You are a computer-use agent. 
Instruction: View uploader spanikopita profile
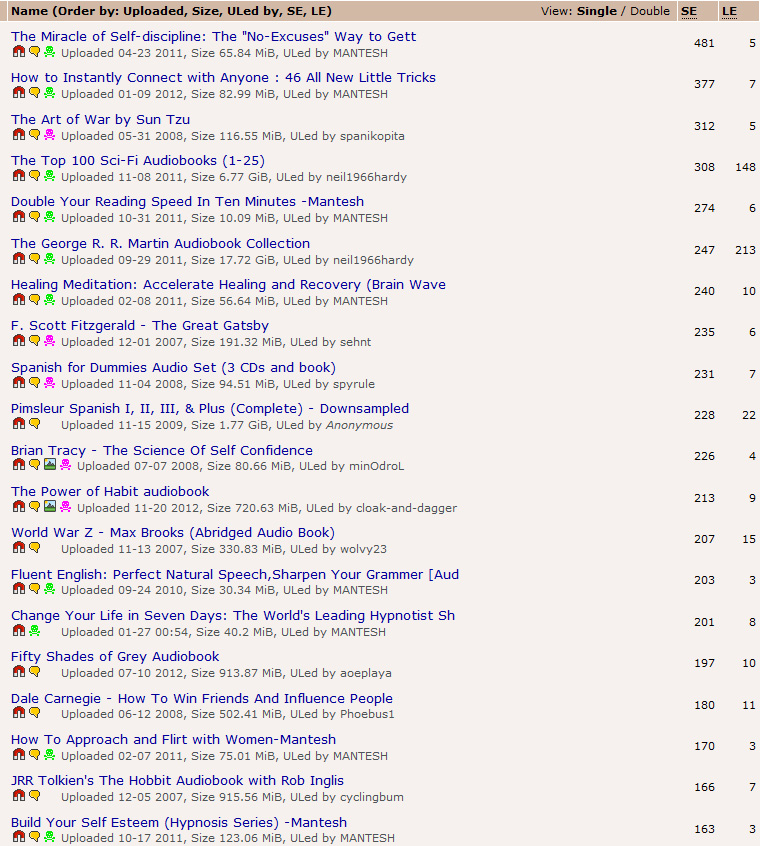[372, 136]
